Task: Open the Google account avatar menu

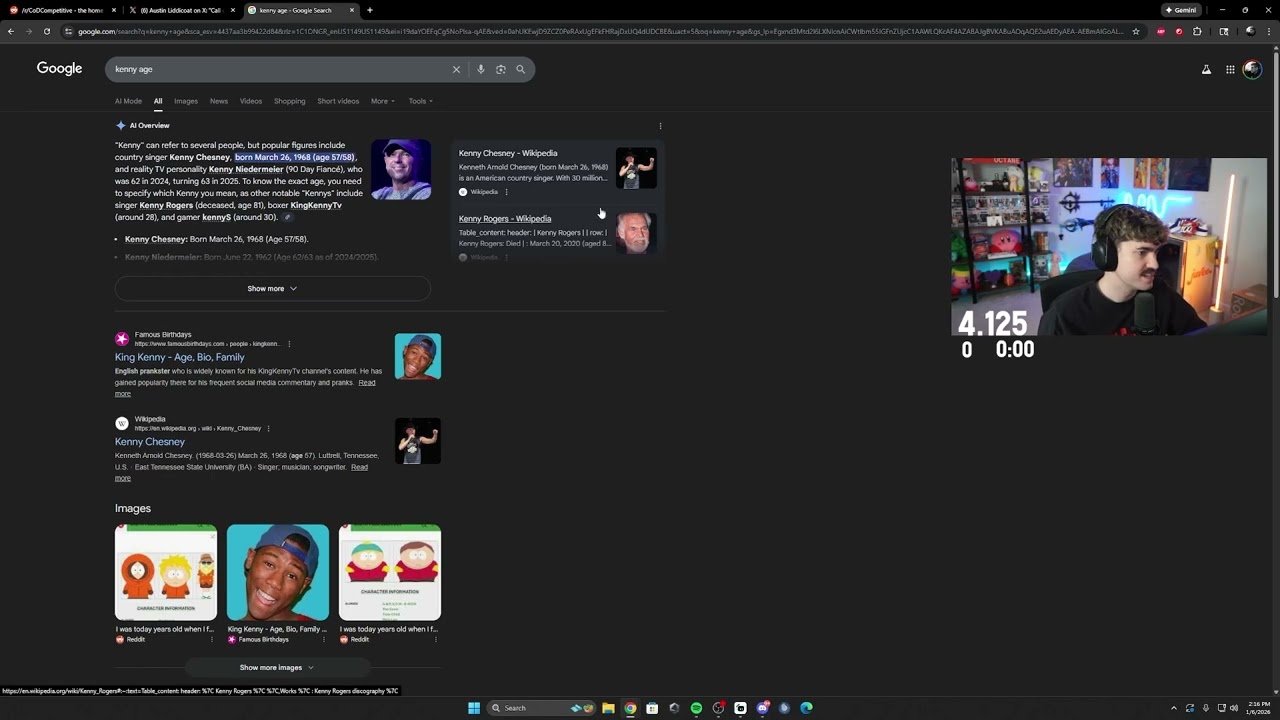Action: (1252, 69)
